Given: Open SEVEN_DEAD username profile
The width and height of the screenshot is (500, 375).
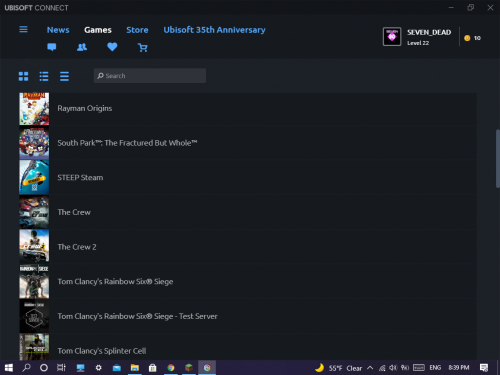Looking at the screenshot, I should pos(429,32).
